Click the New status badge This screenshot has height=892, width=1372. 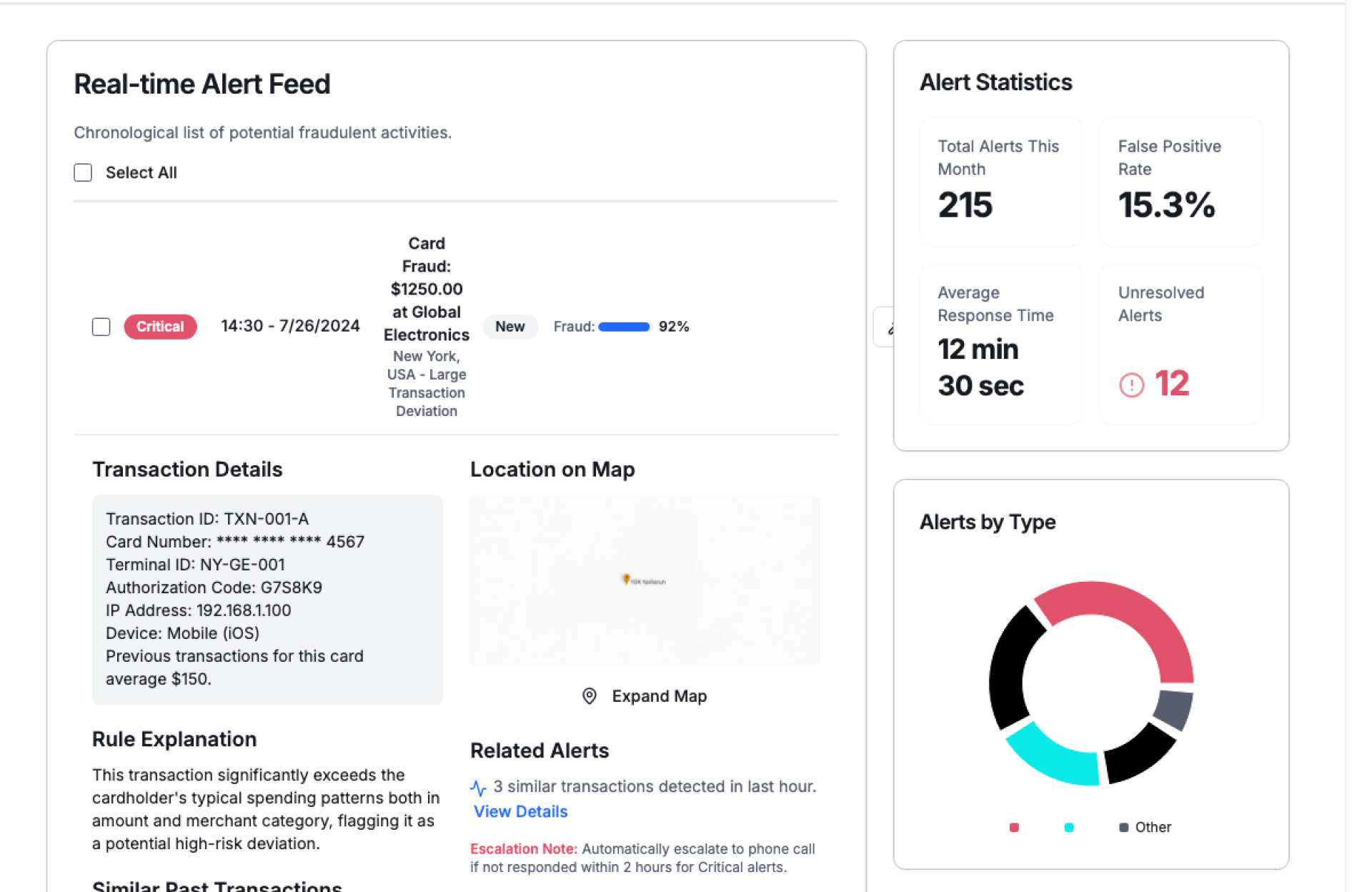[x=509, y=327]
